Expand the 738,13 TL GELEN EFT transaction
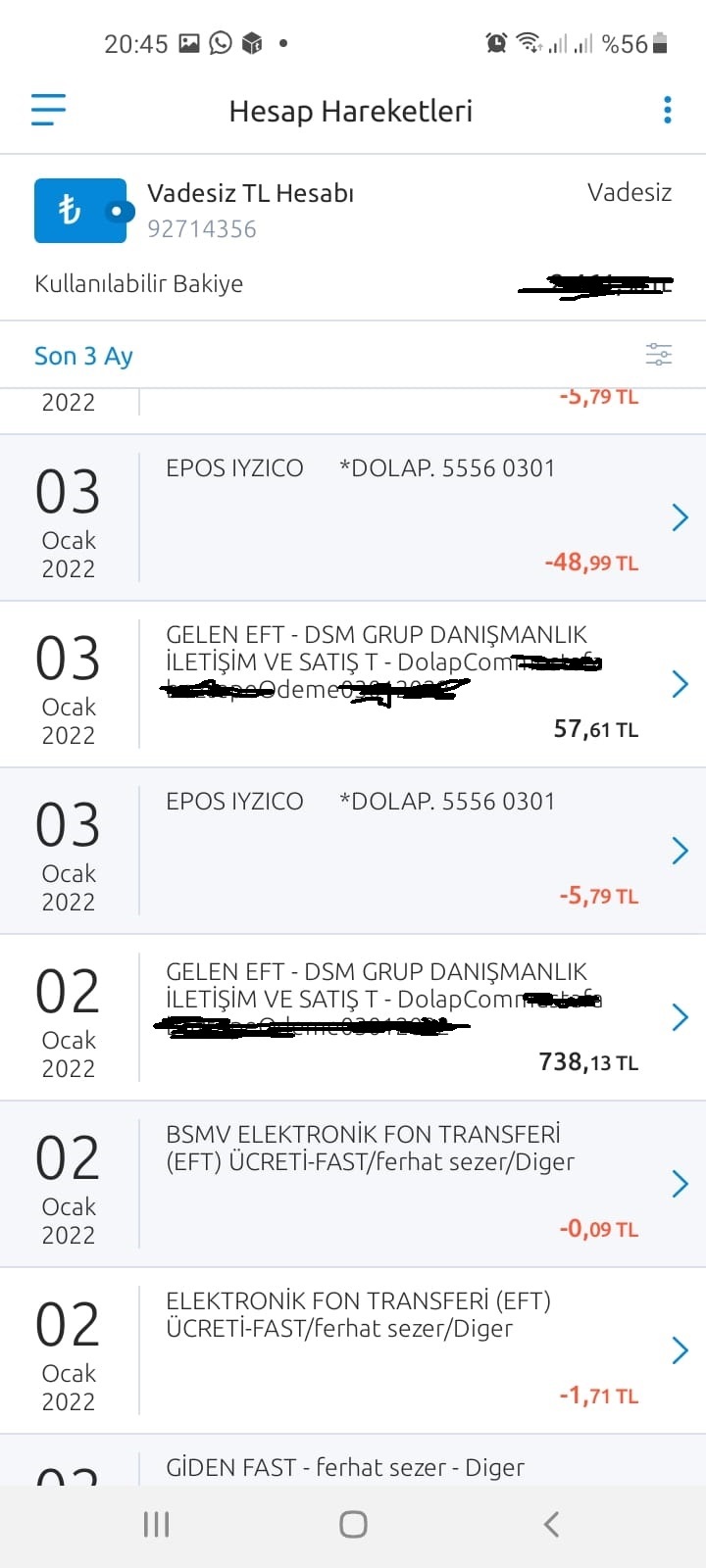Image resolution: width=706 pixels, height=1568 pixels. pyautogui.click(x=353, y=1017)
